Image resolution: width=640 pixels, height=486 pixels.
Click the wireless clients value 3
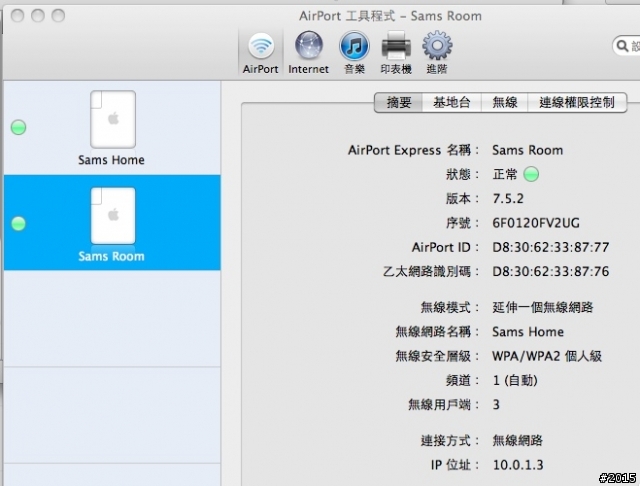click(496, 405)
